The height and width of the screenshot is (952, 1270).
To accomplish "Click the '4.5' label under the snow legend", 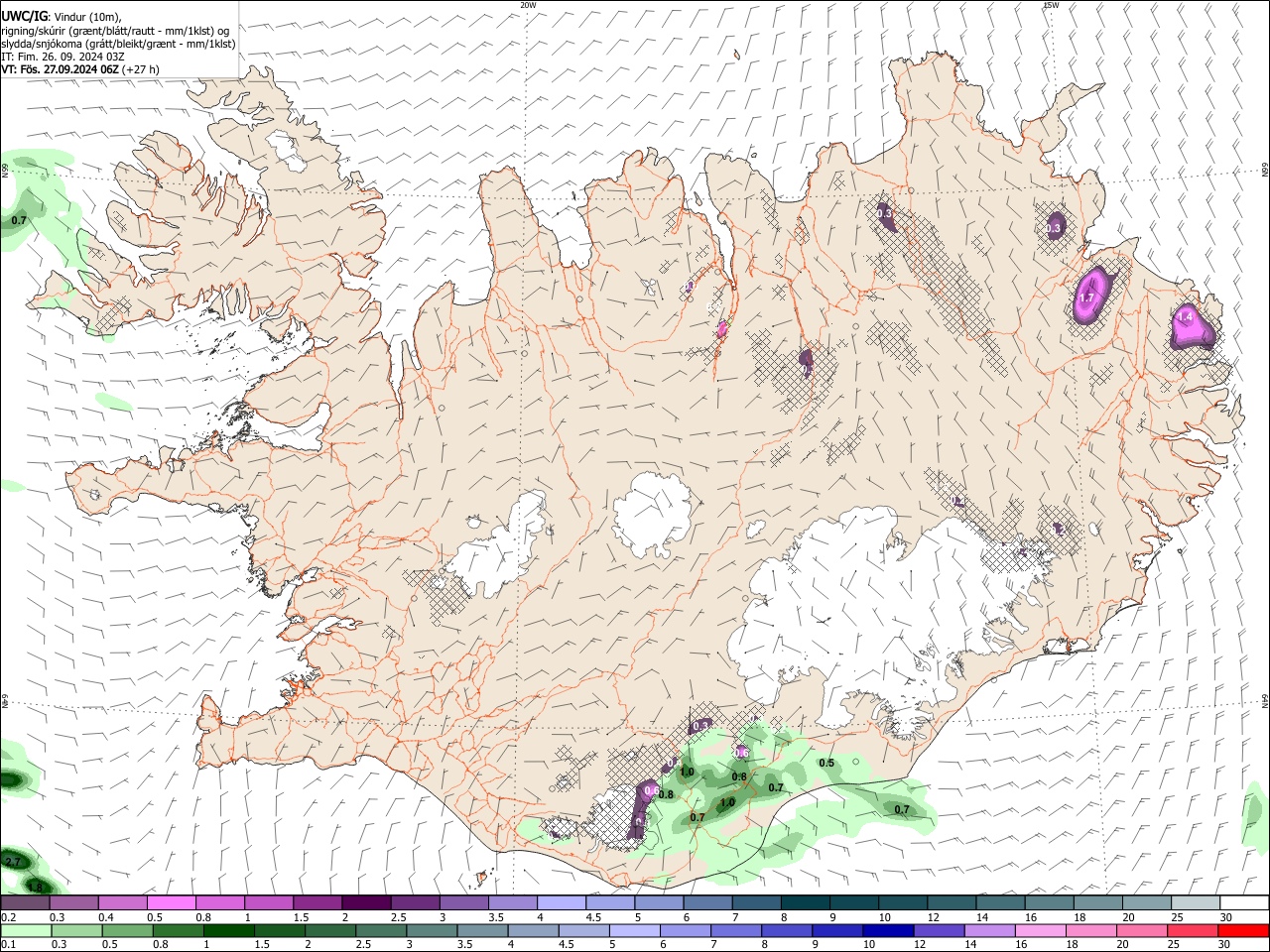I will [592, 917].
